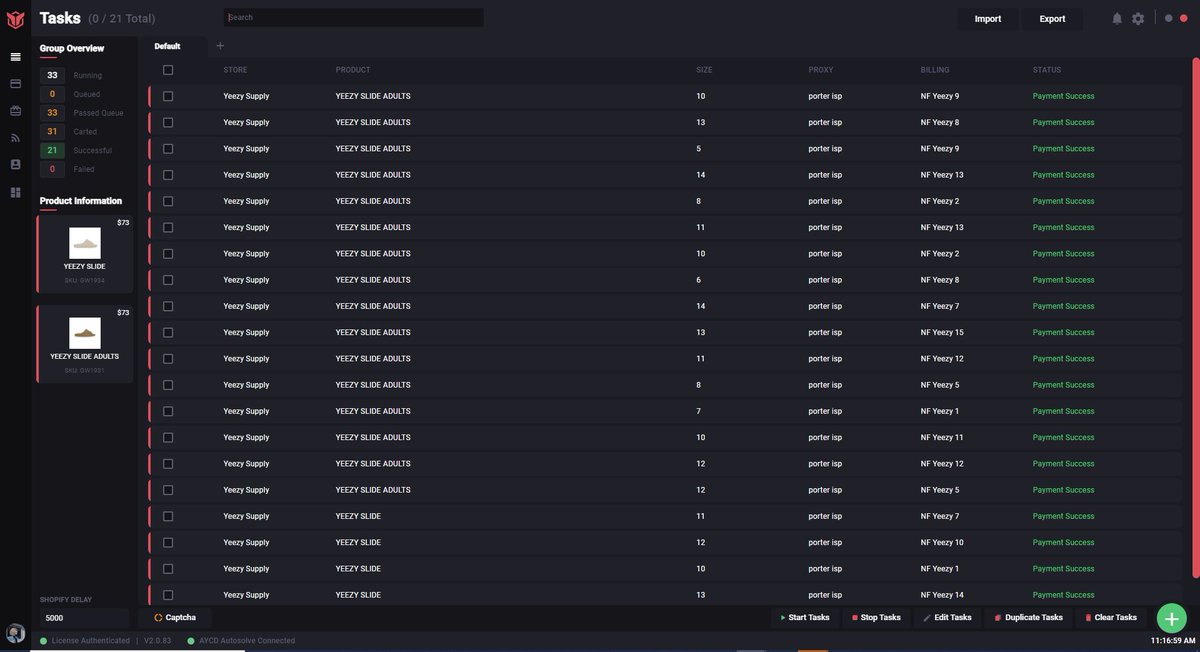Check the size 13 NF Yeezy 15 task
This screenshot has height=652, width=1200.
point(168,332)
